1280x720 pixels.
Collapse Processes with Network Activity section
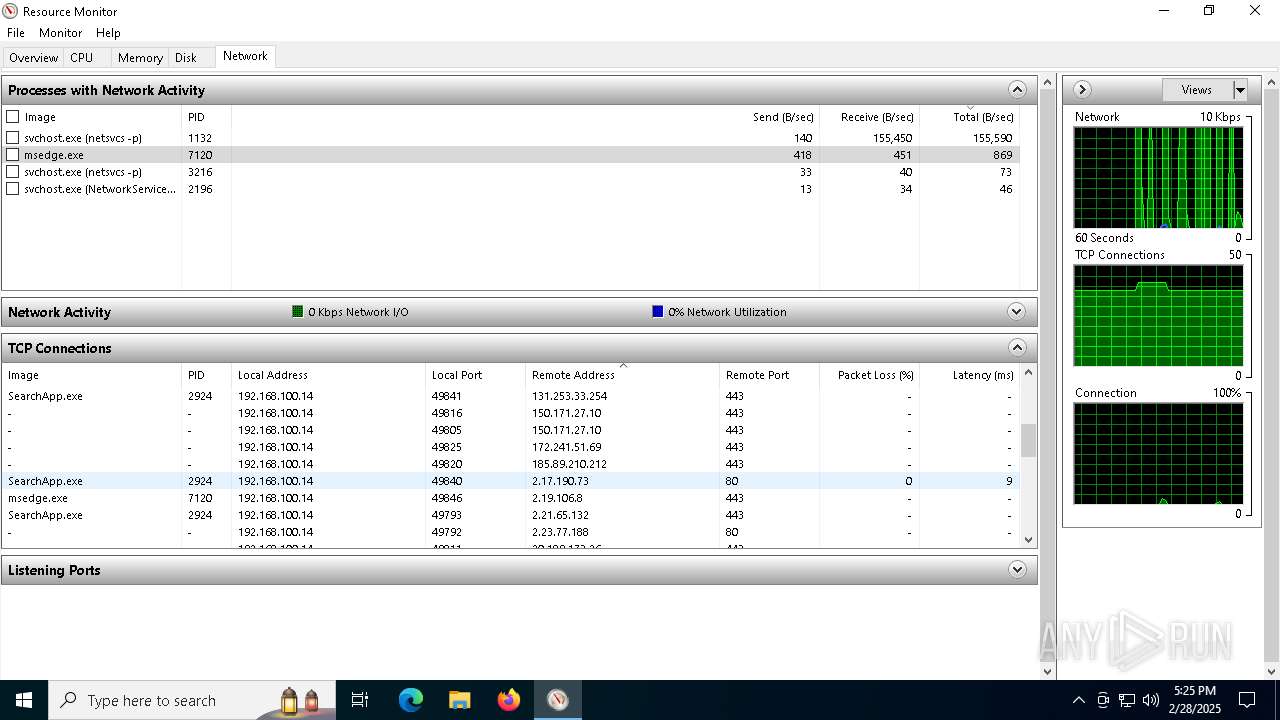tap(1017, 90)
